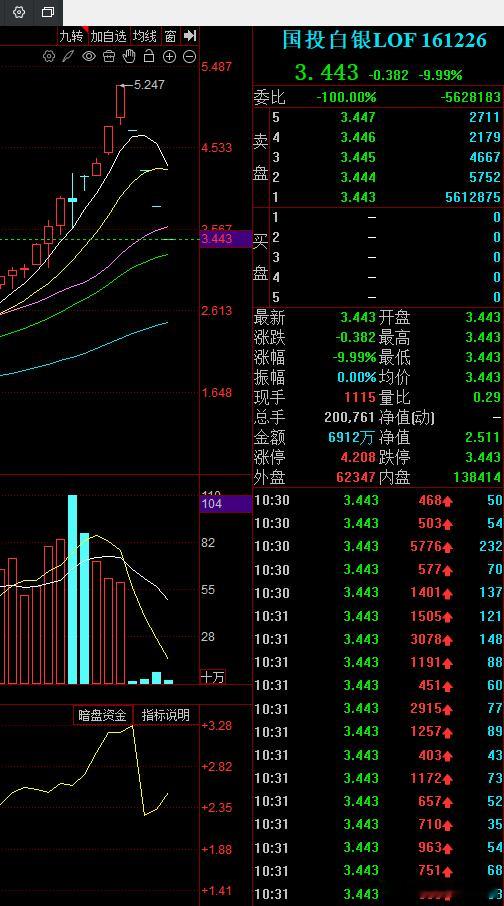Select the trade tick with volume 963

[x=379, y=848]
